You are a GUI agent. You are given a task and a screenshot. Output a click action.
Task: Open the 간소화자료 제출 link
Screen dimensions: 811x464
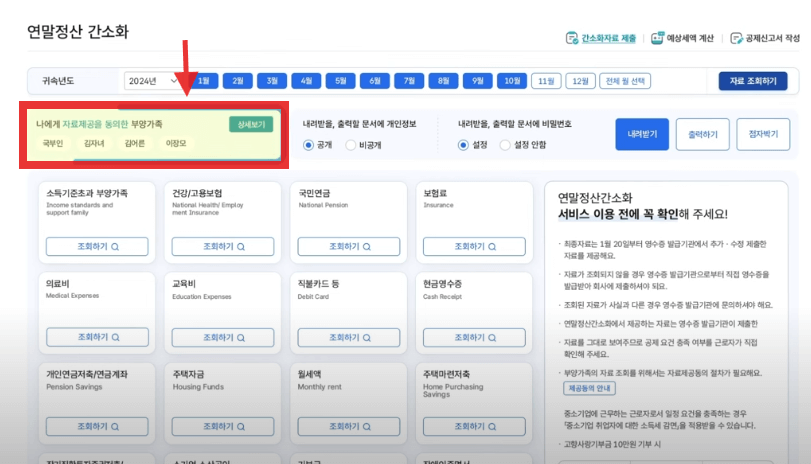coord(608,38)
